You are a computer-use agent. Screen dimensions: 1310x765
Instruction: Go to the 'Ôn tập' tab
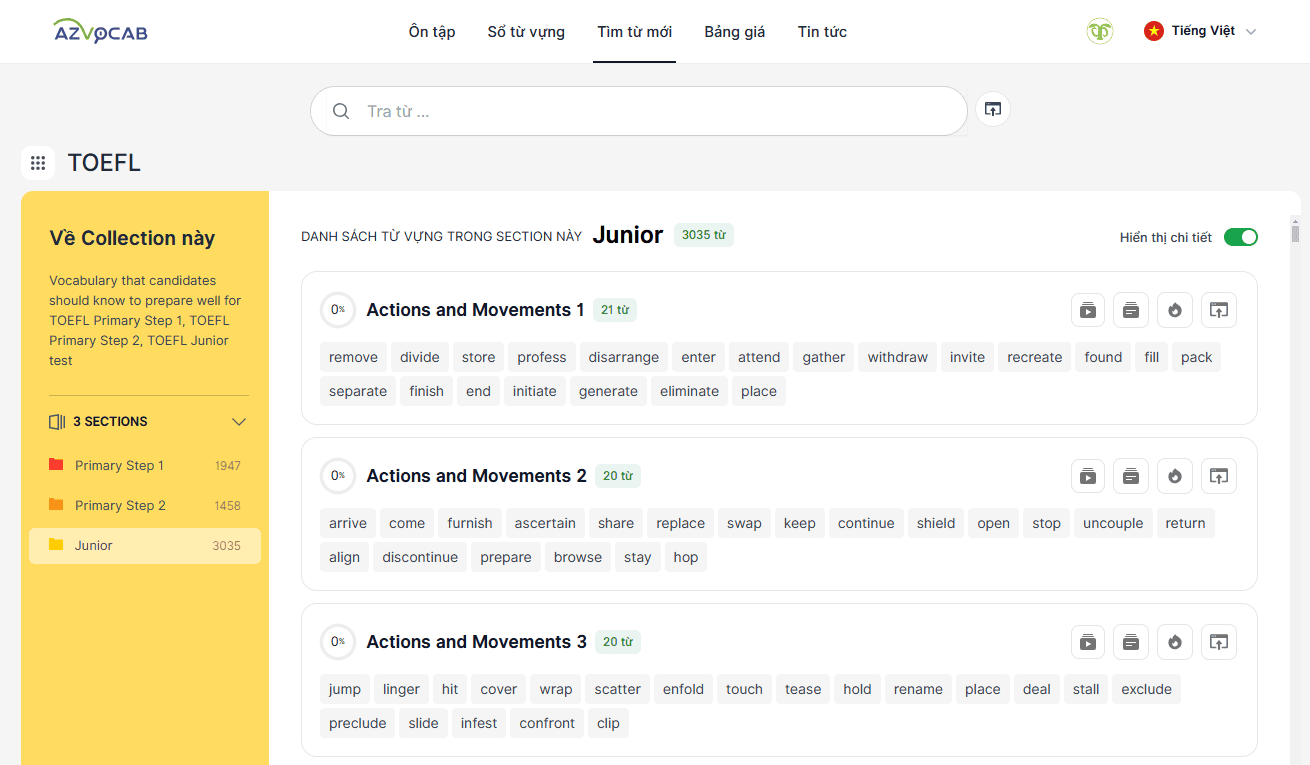432,32
